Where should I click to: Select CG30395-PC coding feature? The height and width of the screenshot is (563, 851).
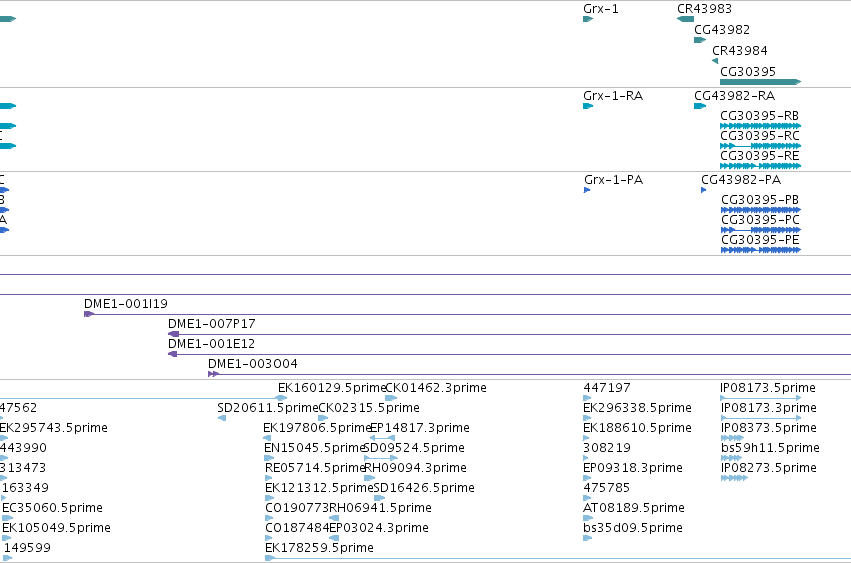point(761,230)
